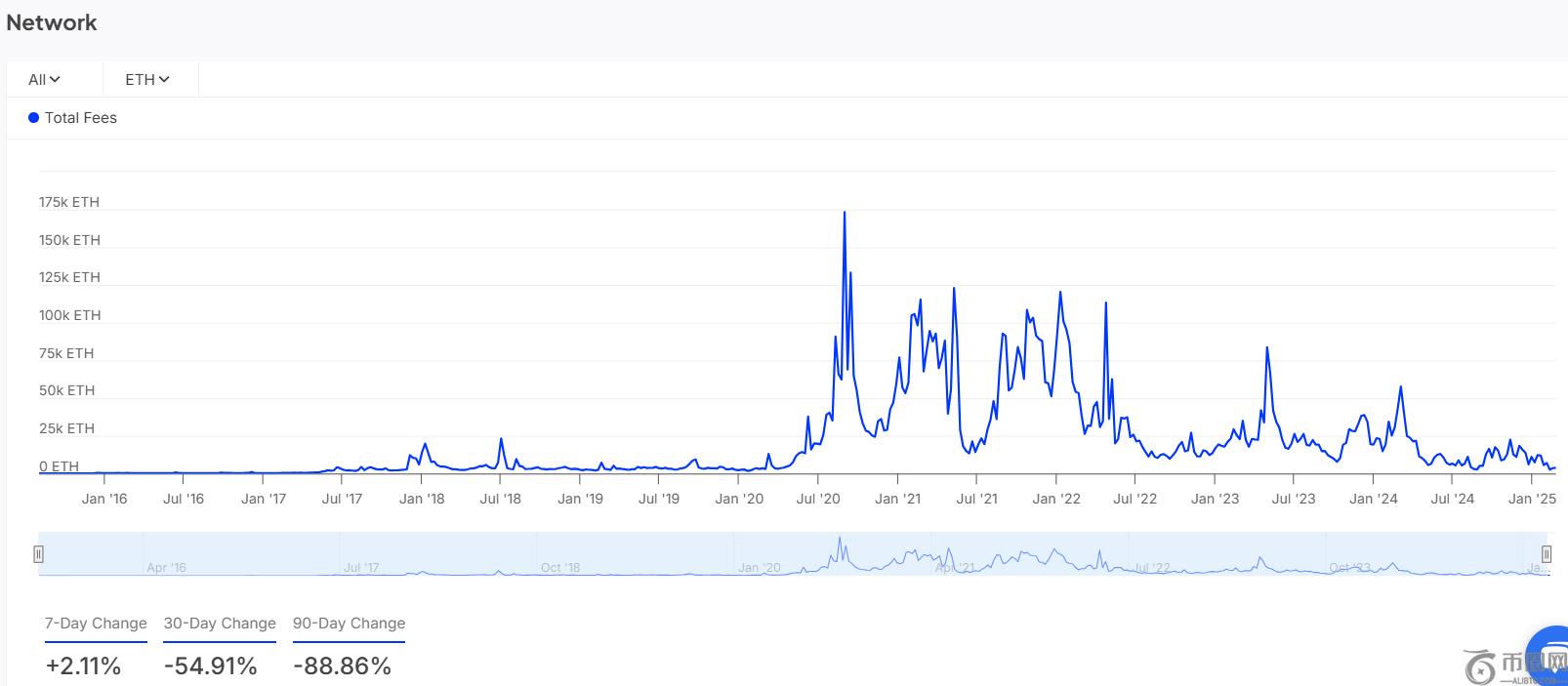Viewport: 1568px width, 686px height.
Task: Select the 90-Day Change tab
Action: 349,624
